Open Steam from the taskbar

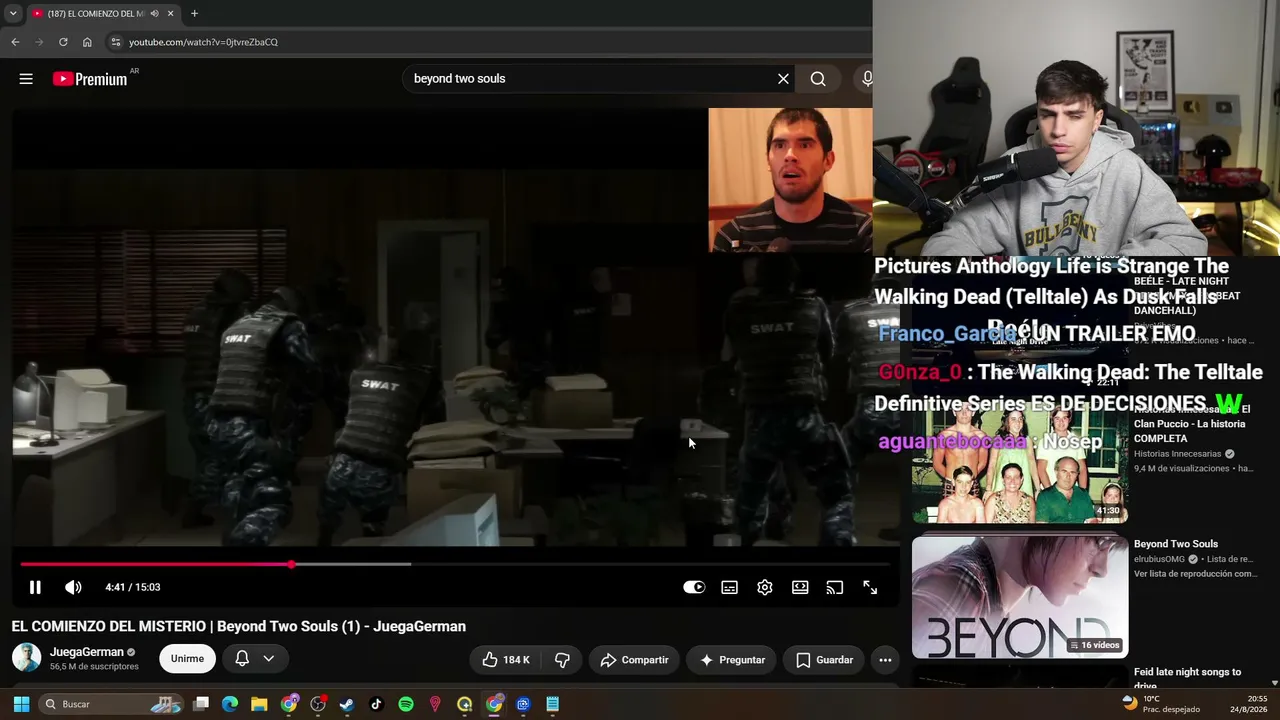click(x=347, y=704)
